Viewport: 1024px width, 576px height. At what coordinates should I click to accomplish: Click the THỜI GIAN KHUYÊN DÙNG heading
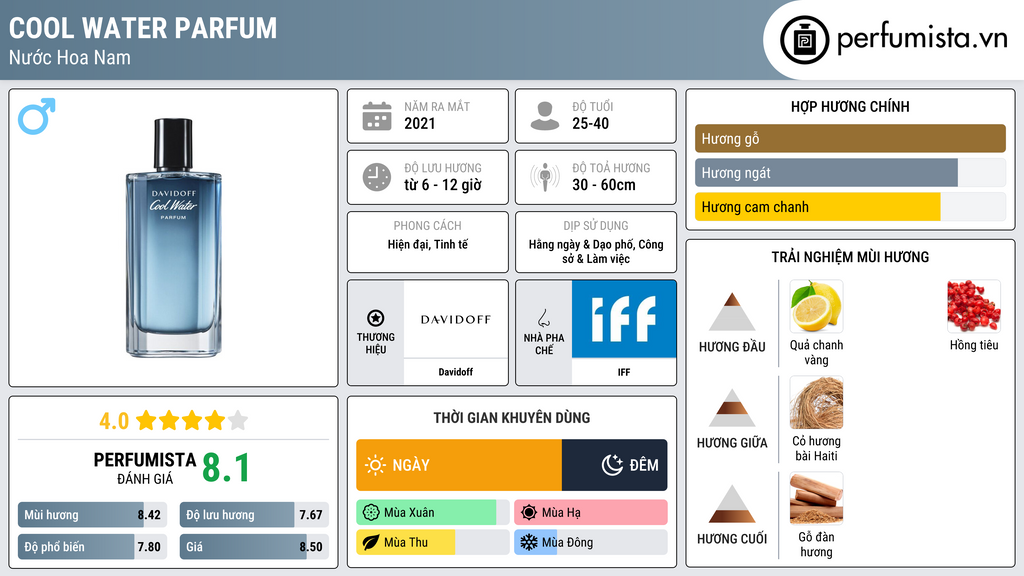(512, 417)
